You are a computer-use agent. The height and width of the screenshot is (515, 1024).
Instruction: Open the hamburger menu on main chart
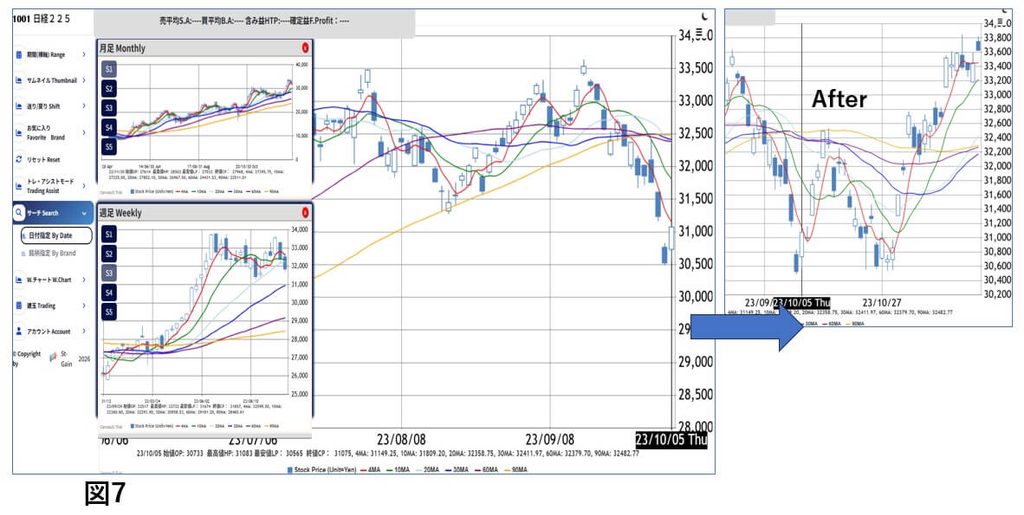700,33
